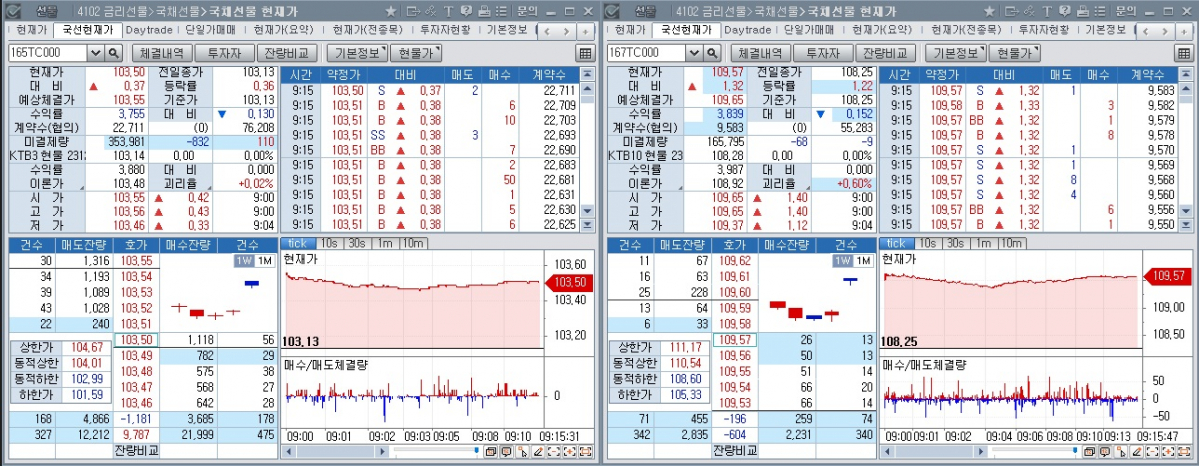Image resolution: width=1199 pixels, height=466 pixels.
Task: Select 10s interval in right chart
Action: point(928,243)
